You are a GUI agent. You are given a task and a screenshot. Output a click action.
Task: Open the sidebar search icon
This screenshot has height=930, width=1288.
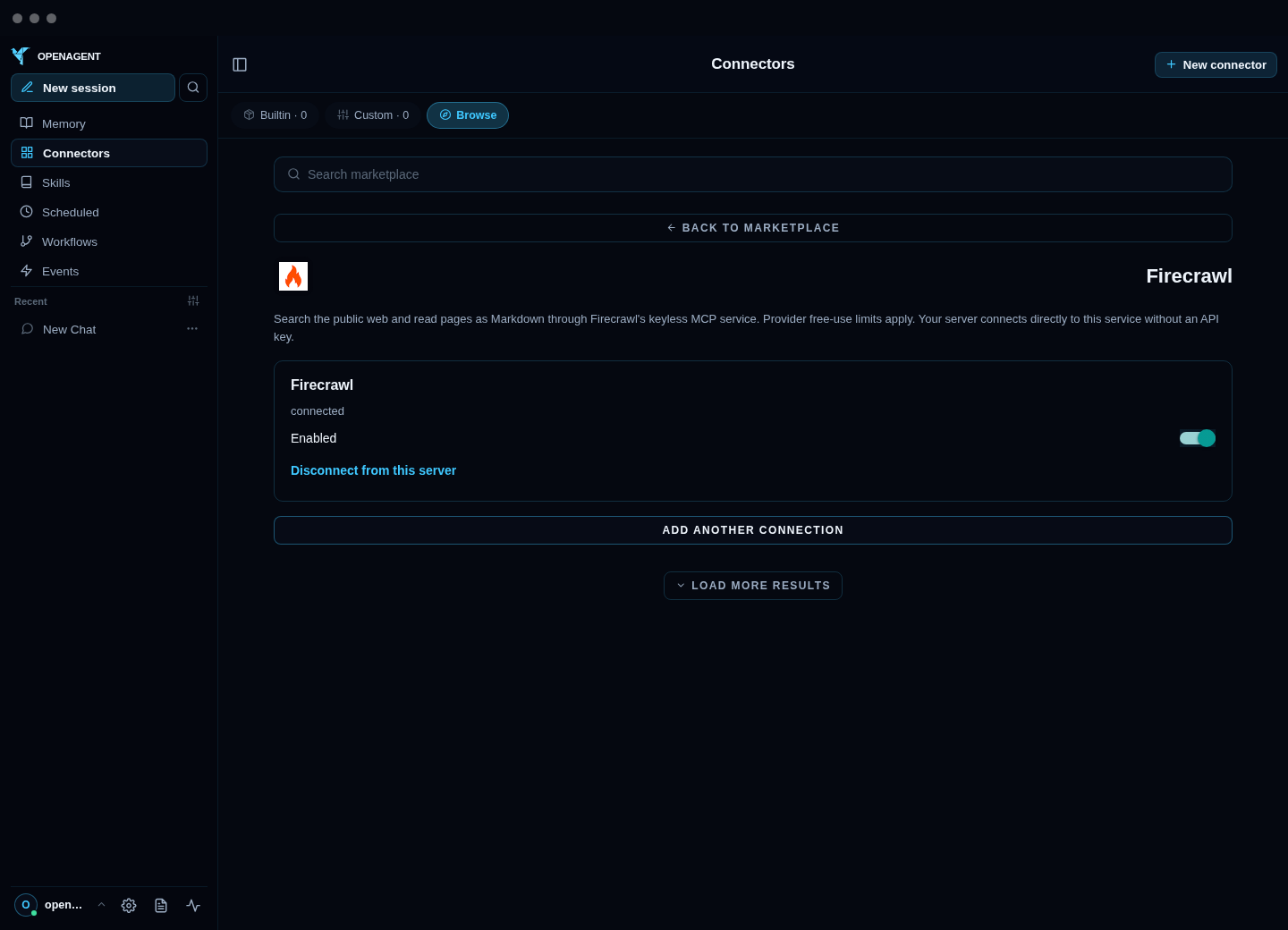193,88
